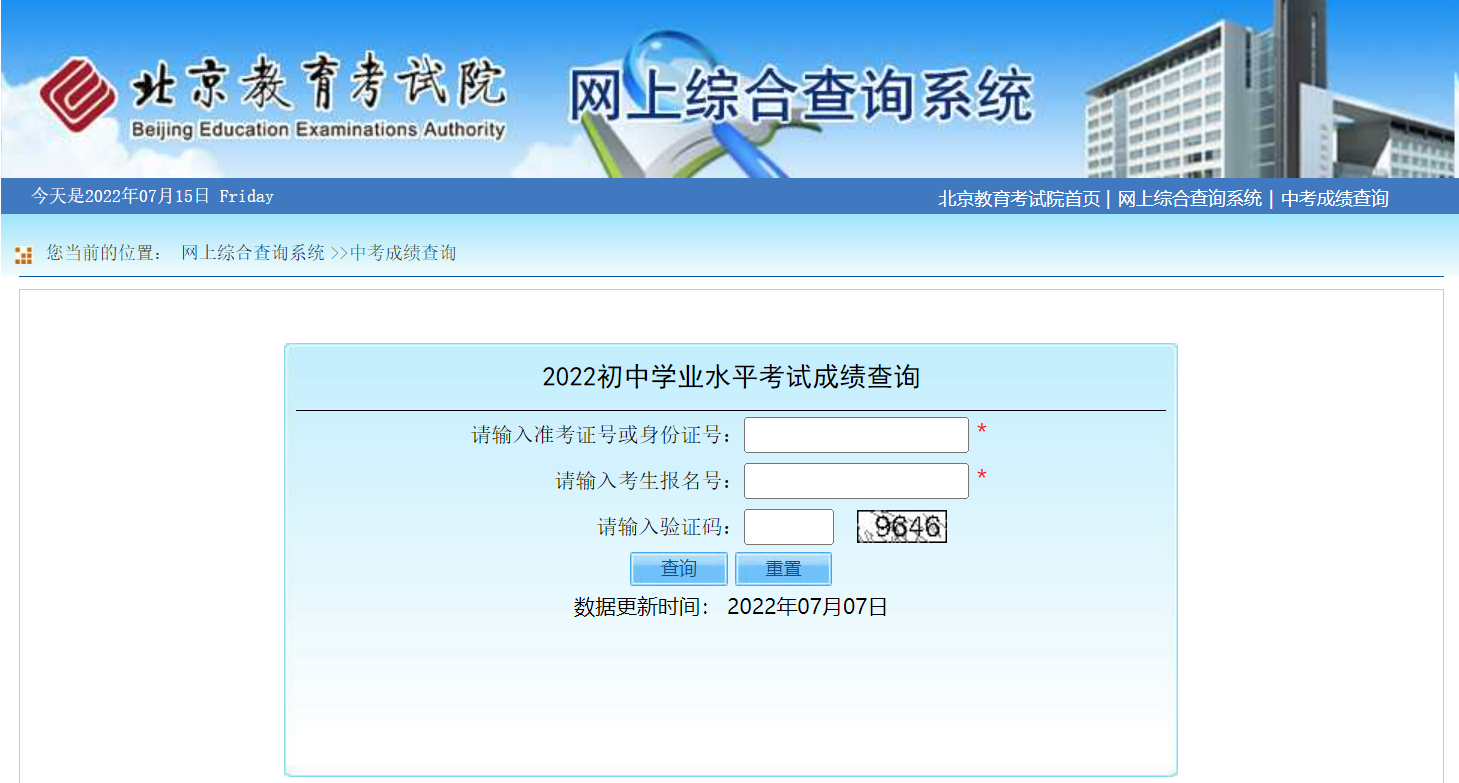Viewport: 1459px width, 783px height.
Task: Click the 请输入准考证号或身份证号 label
Action: click(602, 435)
